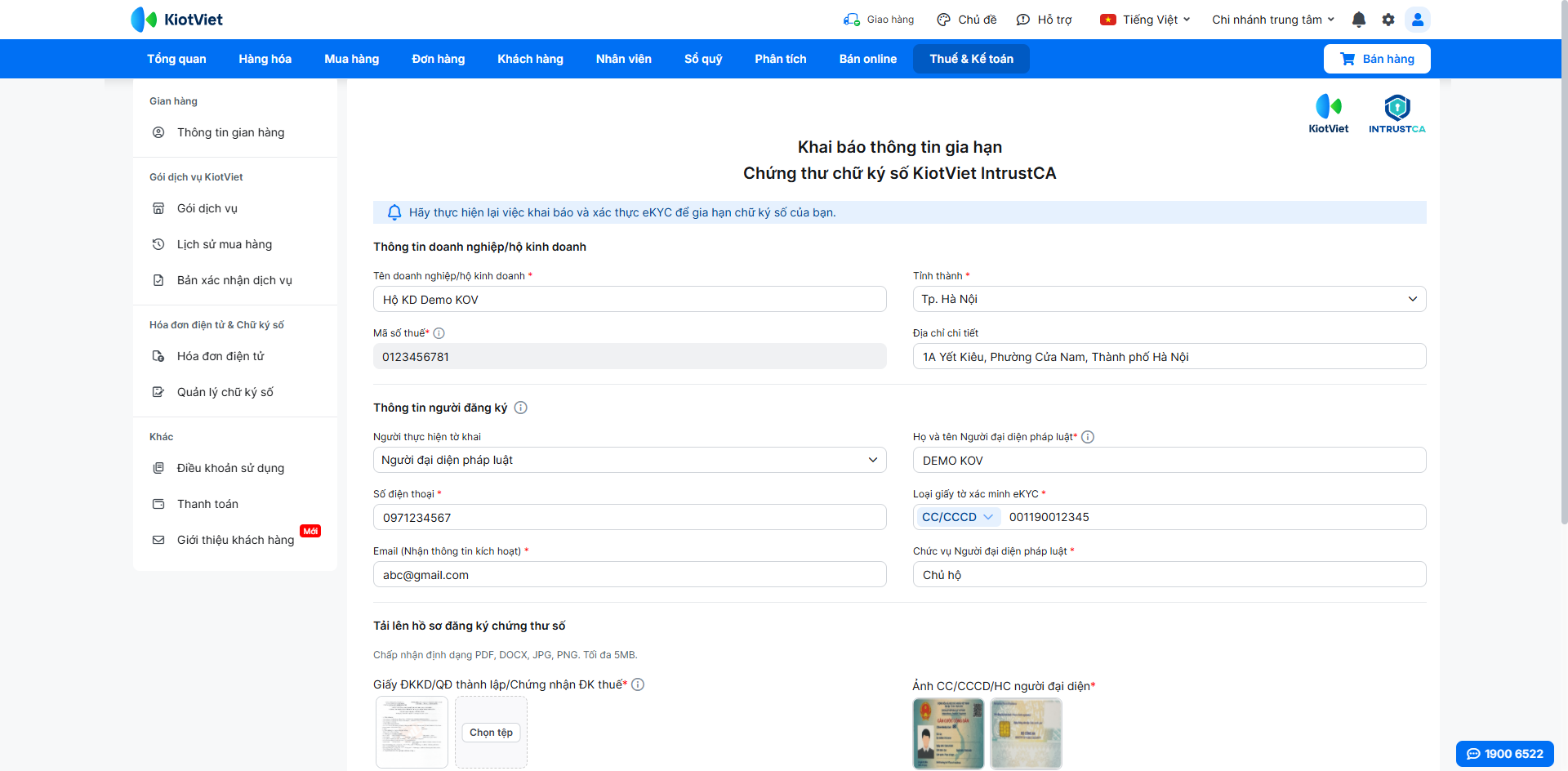
Task: Open the Hỗ trợ support chat icon
Action: point(1023,20)
